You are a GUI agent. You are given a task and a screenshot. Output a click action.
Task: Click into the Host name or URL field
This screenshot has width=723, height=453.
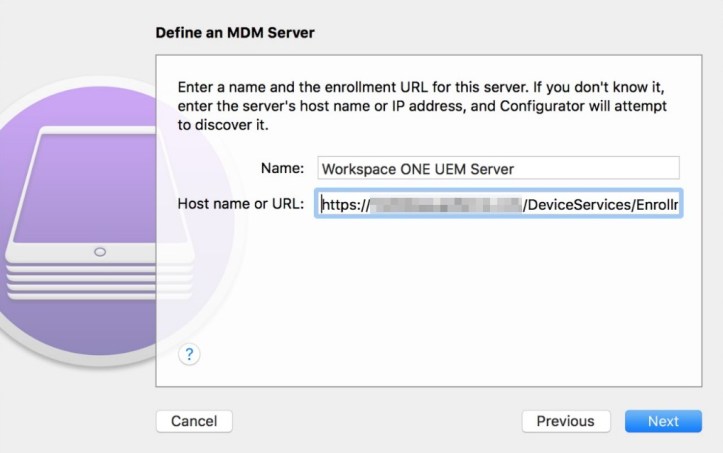pos(497,204)
